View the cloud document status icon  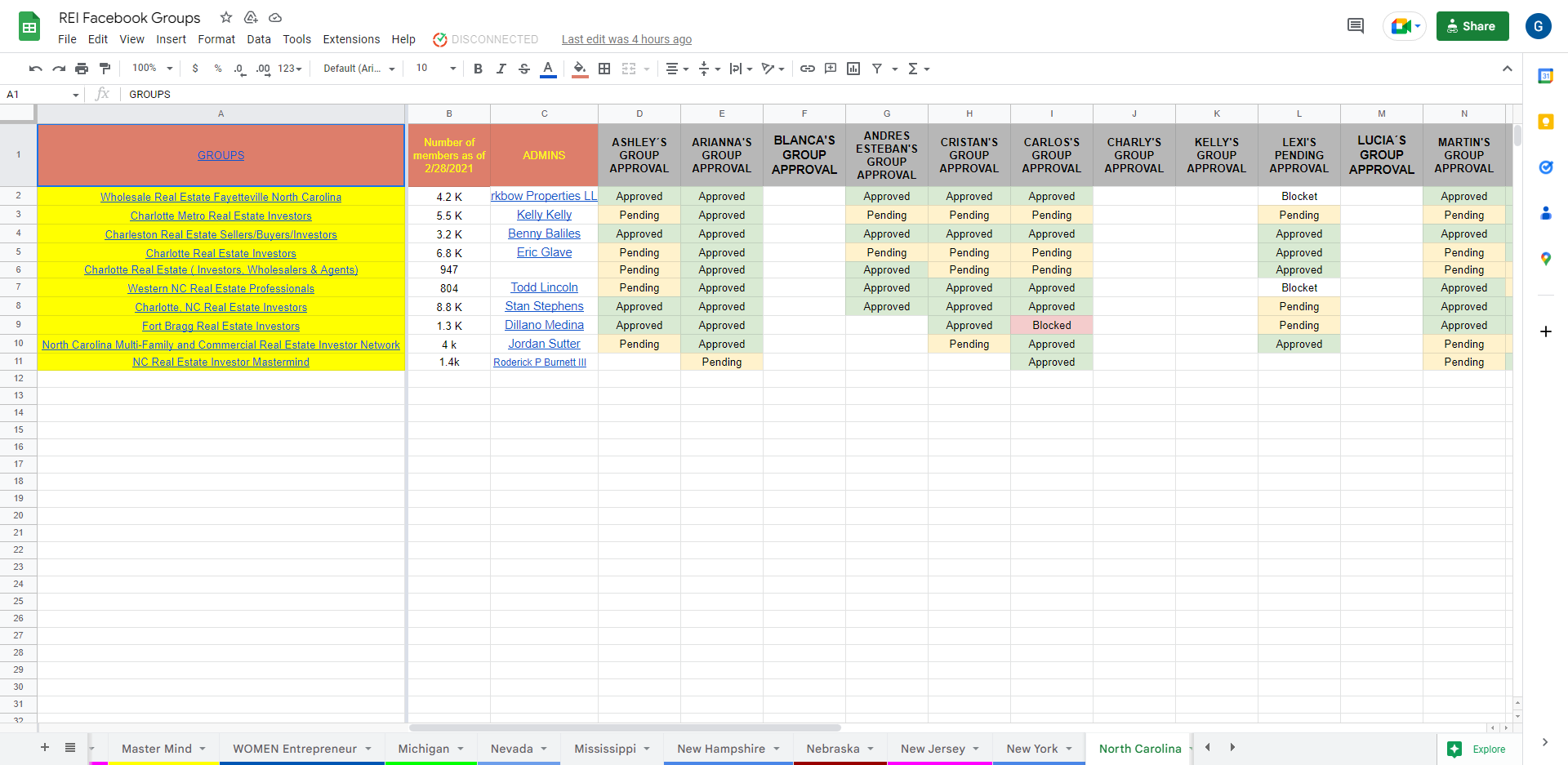point(275,17)
